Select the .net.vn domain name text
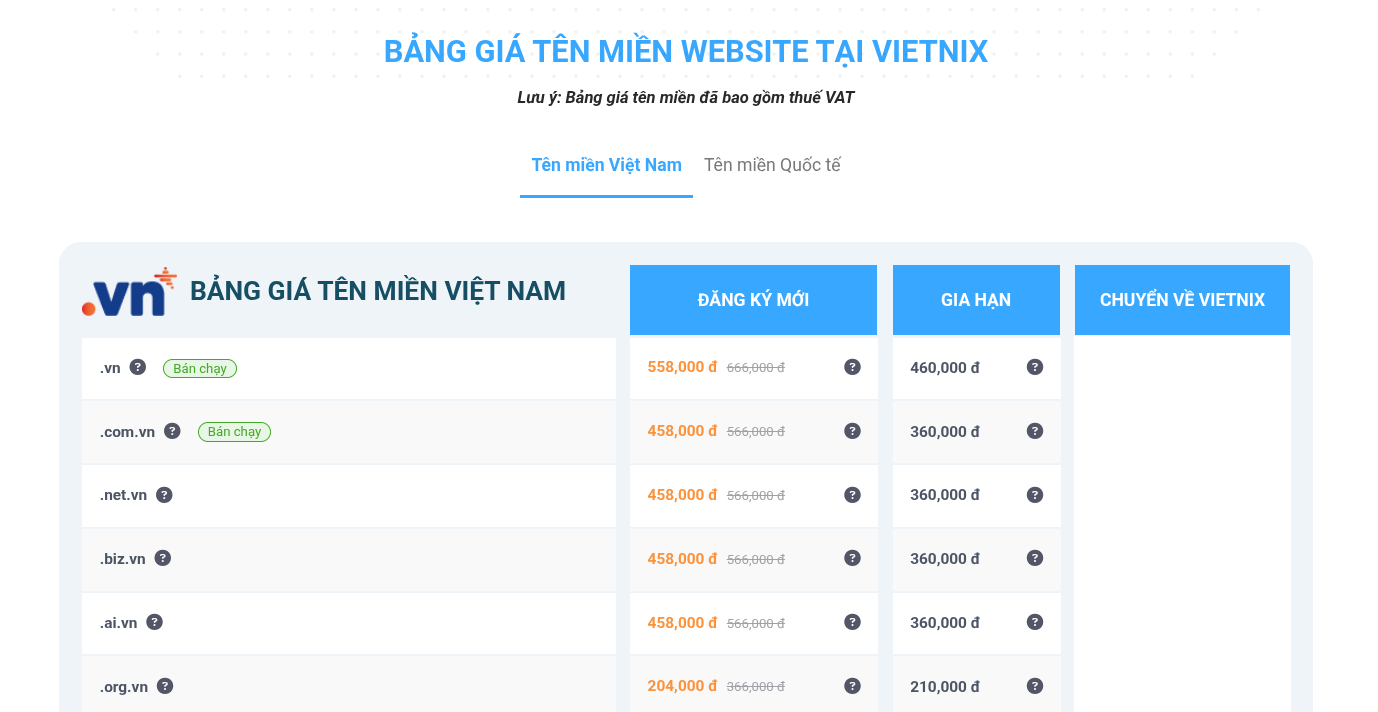 point(123,495)
